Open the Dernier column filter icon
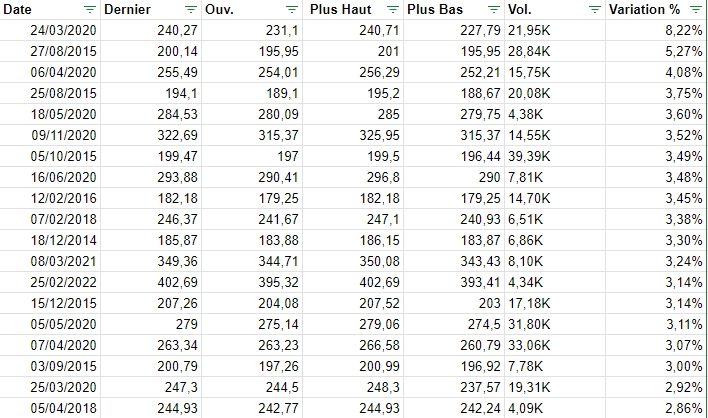 pos(190,9)
